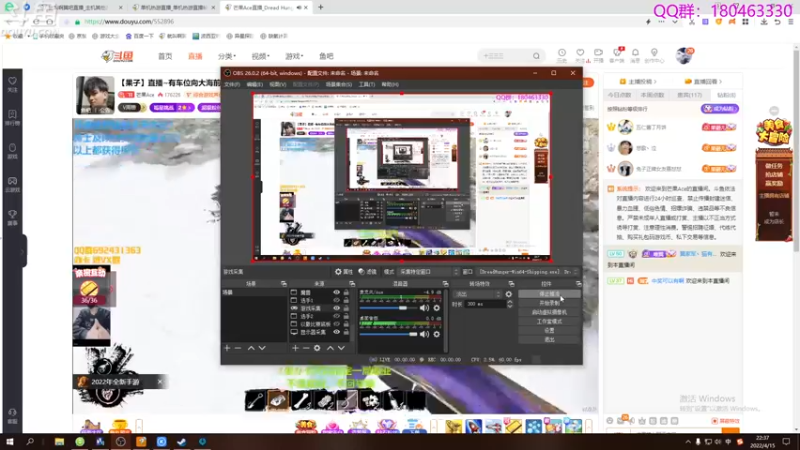Adjust transition duration stepper arrows

coord(509,304)
